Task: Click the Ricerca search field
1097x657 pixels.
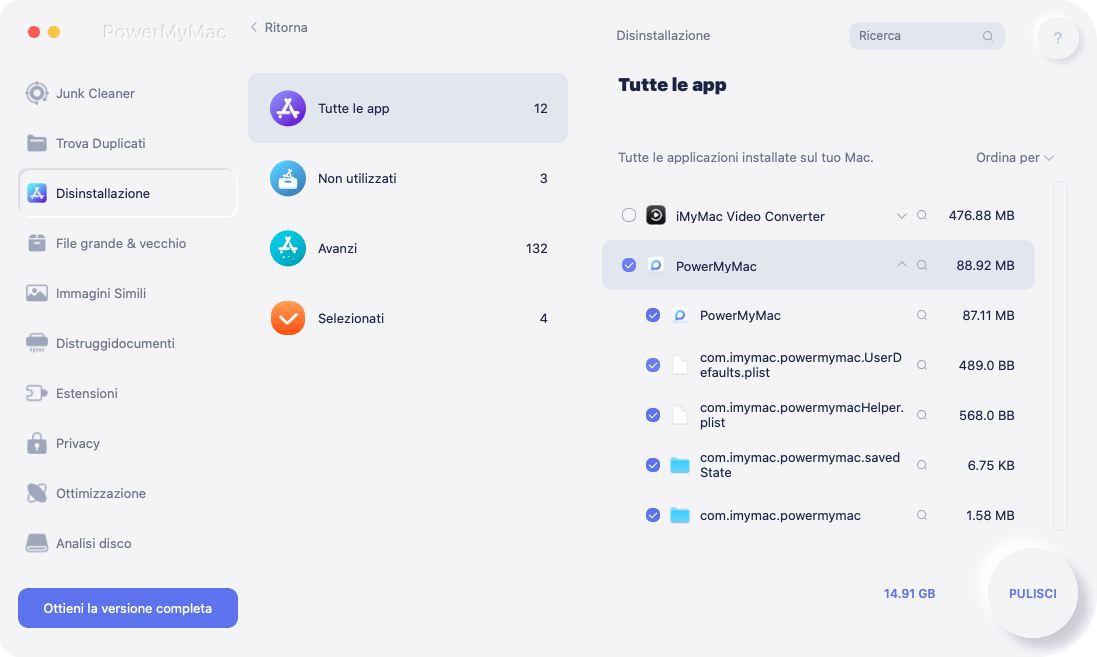Action: [927, 36]
